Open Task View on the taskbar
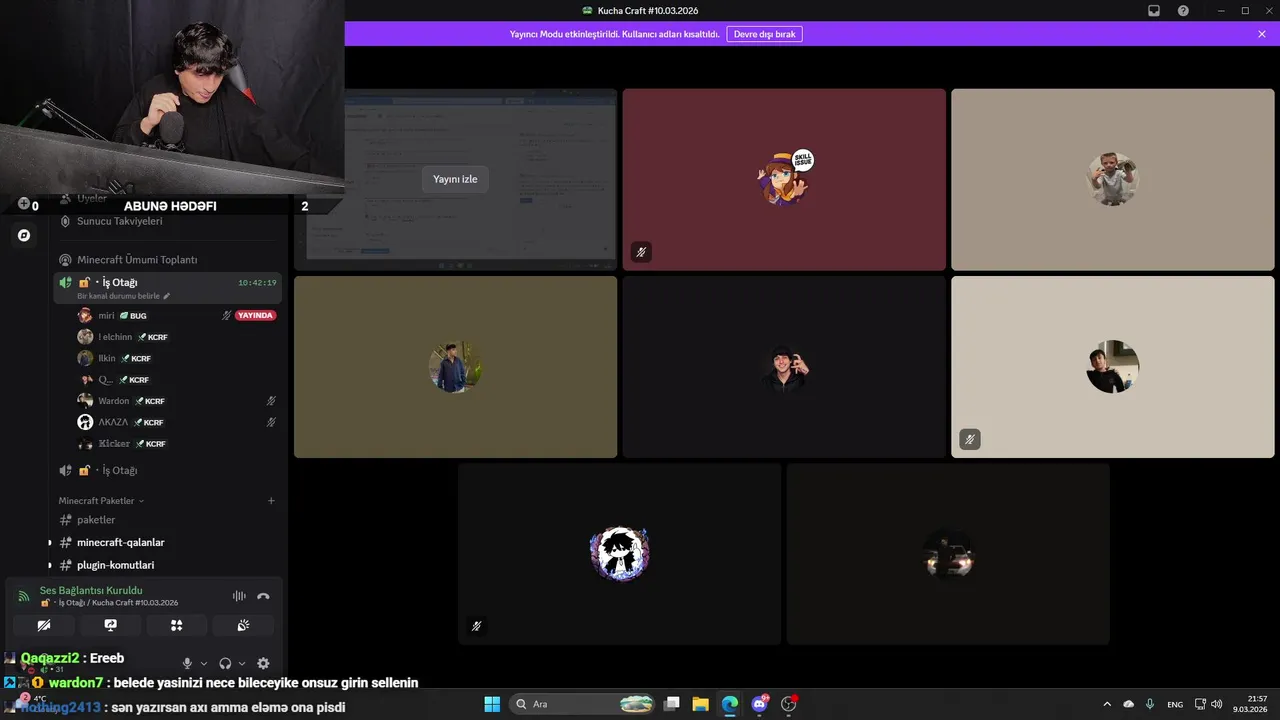 (x=672, y=704)
